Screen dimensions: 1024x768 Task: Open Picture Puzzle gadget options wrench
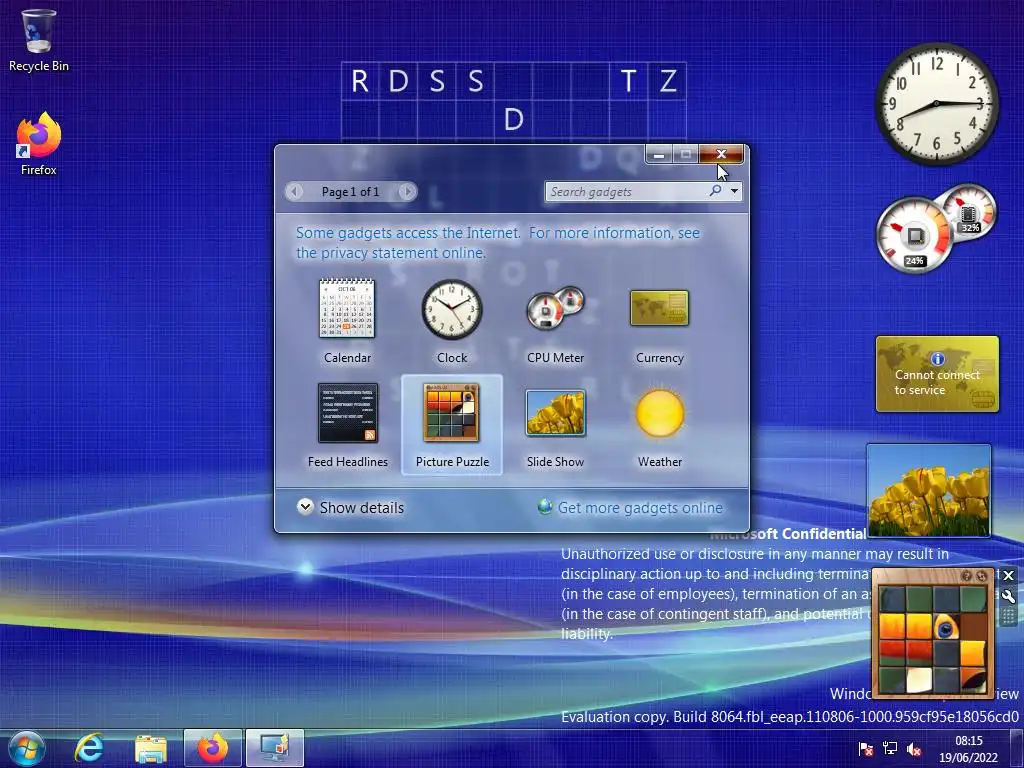tap(1008, 596)
